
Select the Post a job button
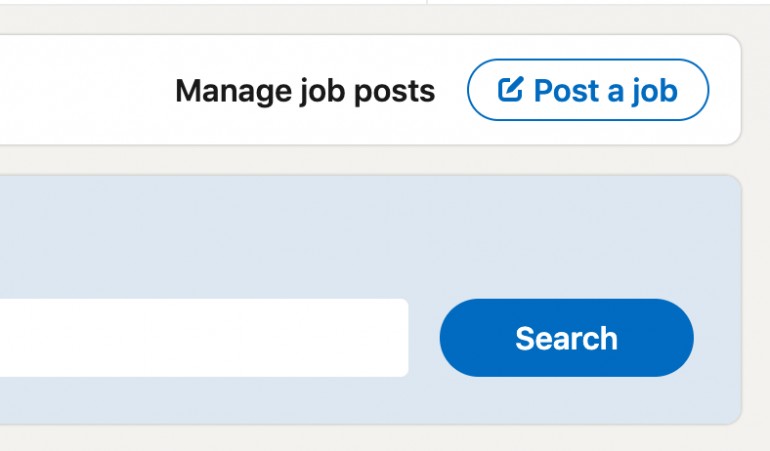[x=588, y=89]
